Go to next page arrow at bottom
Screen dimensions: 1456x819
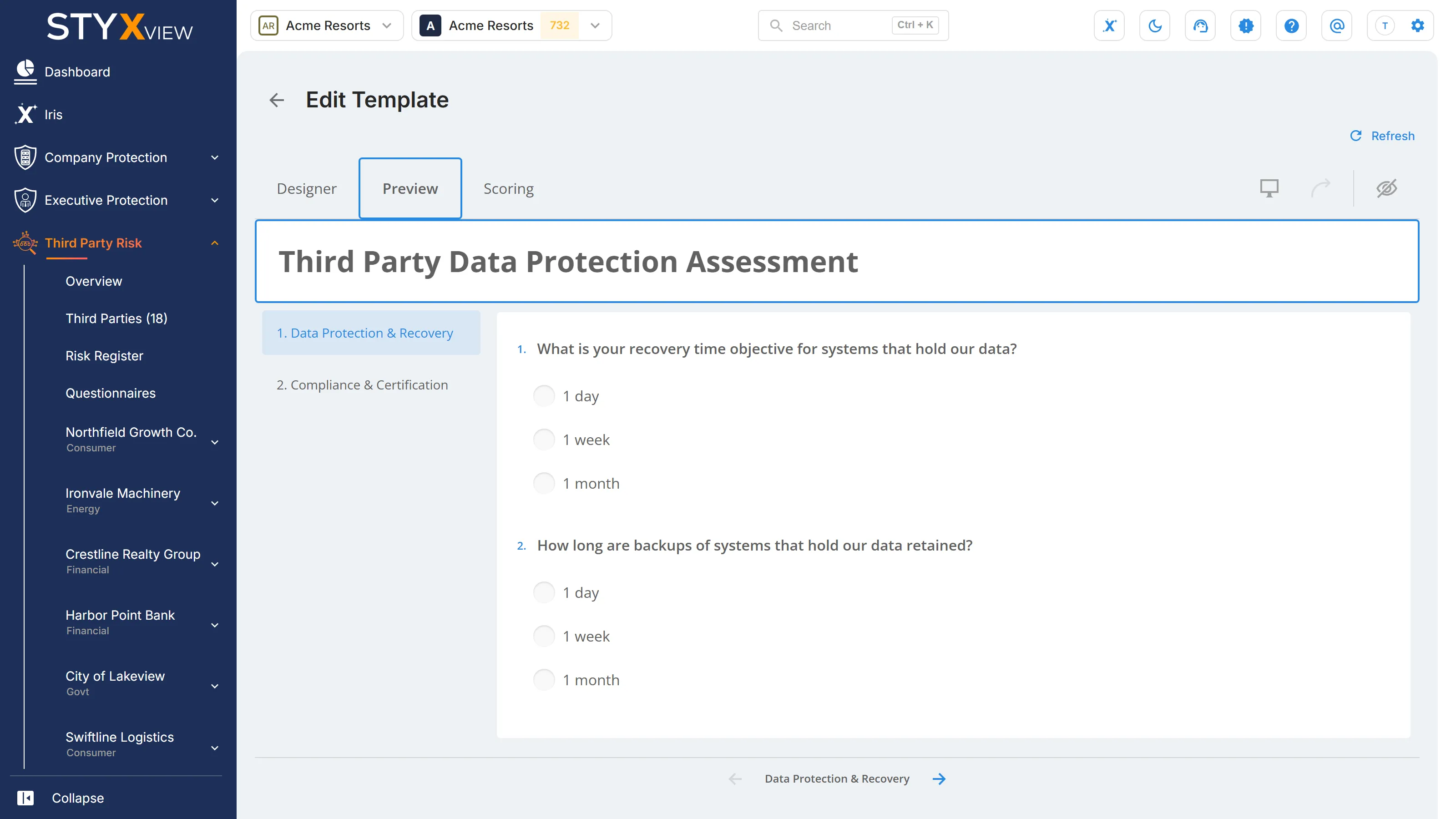[939, 779]
